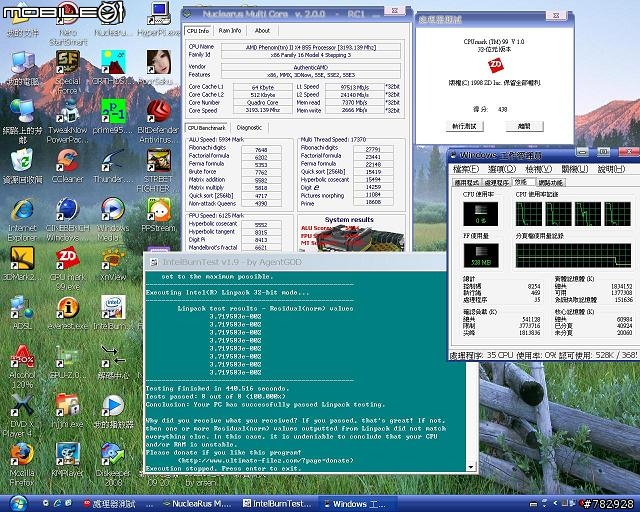Open the 檔案(F) menu in Task Manager
This screenshot has width=640, height=512.
[x=466, y=169]
